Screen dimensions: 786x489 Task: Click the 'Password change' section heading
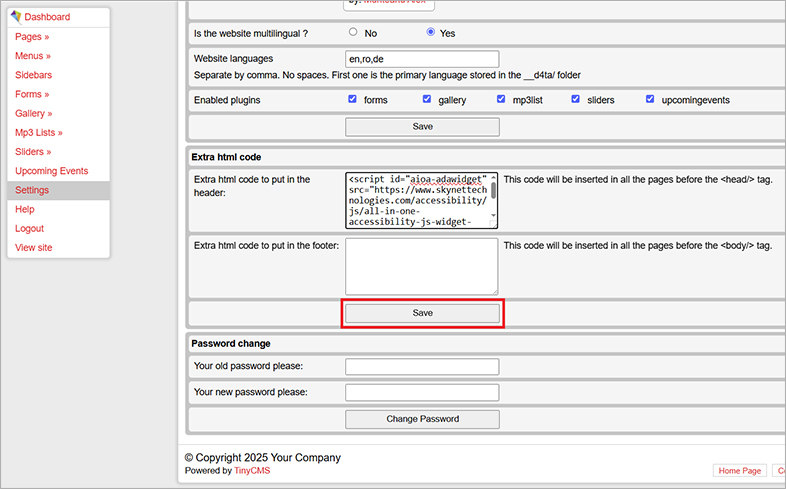tap(231, 344)
